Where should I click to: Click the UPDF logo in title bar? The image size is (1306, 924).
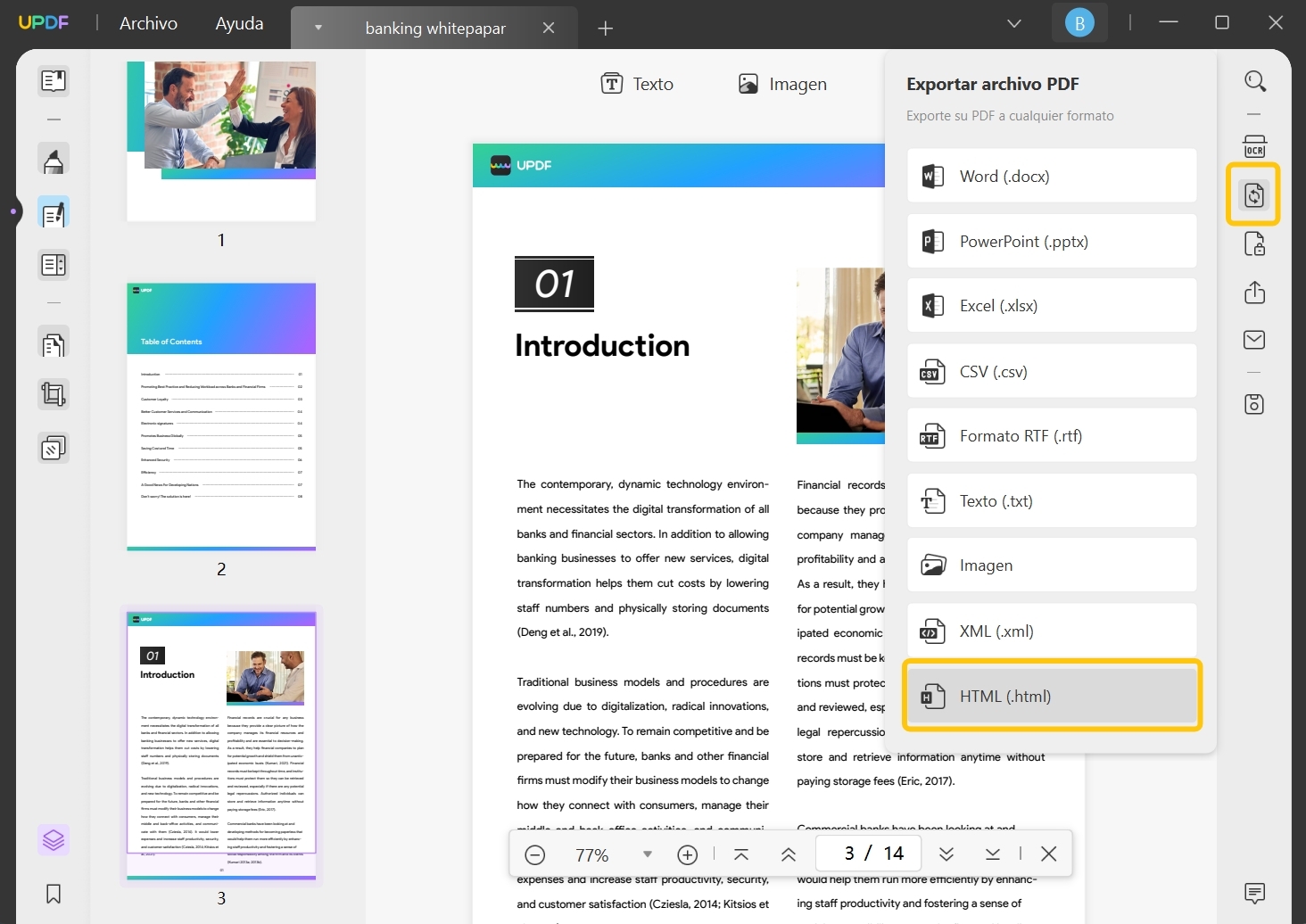[x=43, y=22]
